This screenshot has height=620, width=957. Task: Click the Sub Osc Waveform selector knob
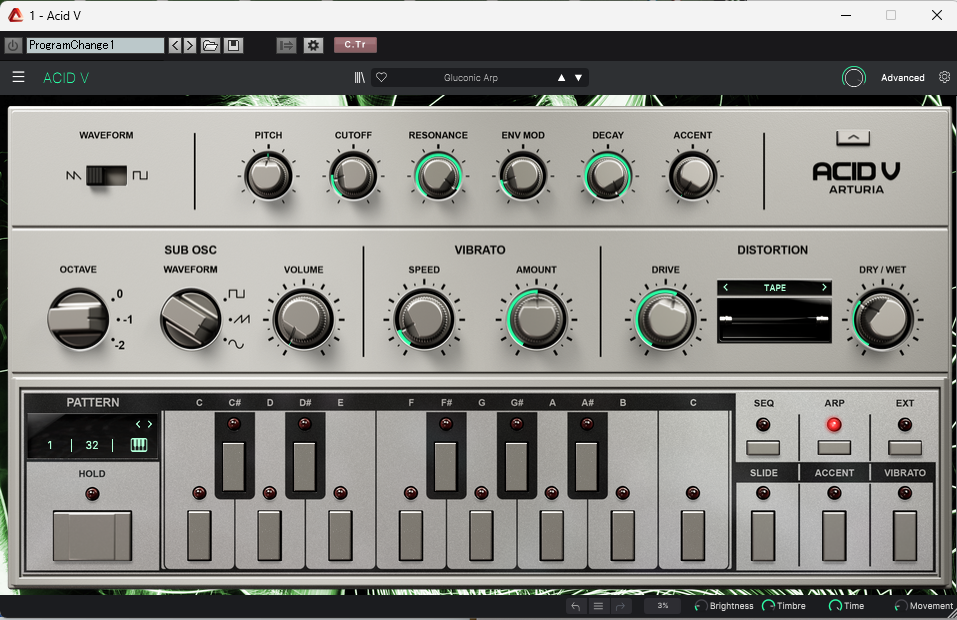click(190, 319)
